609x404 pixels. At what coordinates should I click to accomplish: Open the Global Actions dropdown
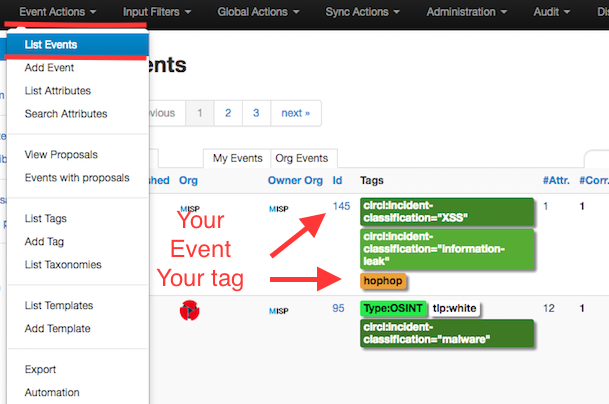pos(263,12)
